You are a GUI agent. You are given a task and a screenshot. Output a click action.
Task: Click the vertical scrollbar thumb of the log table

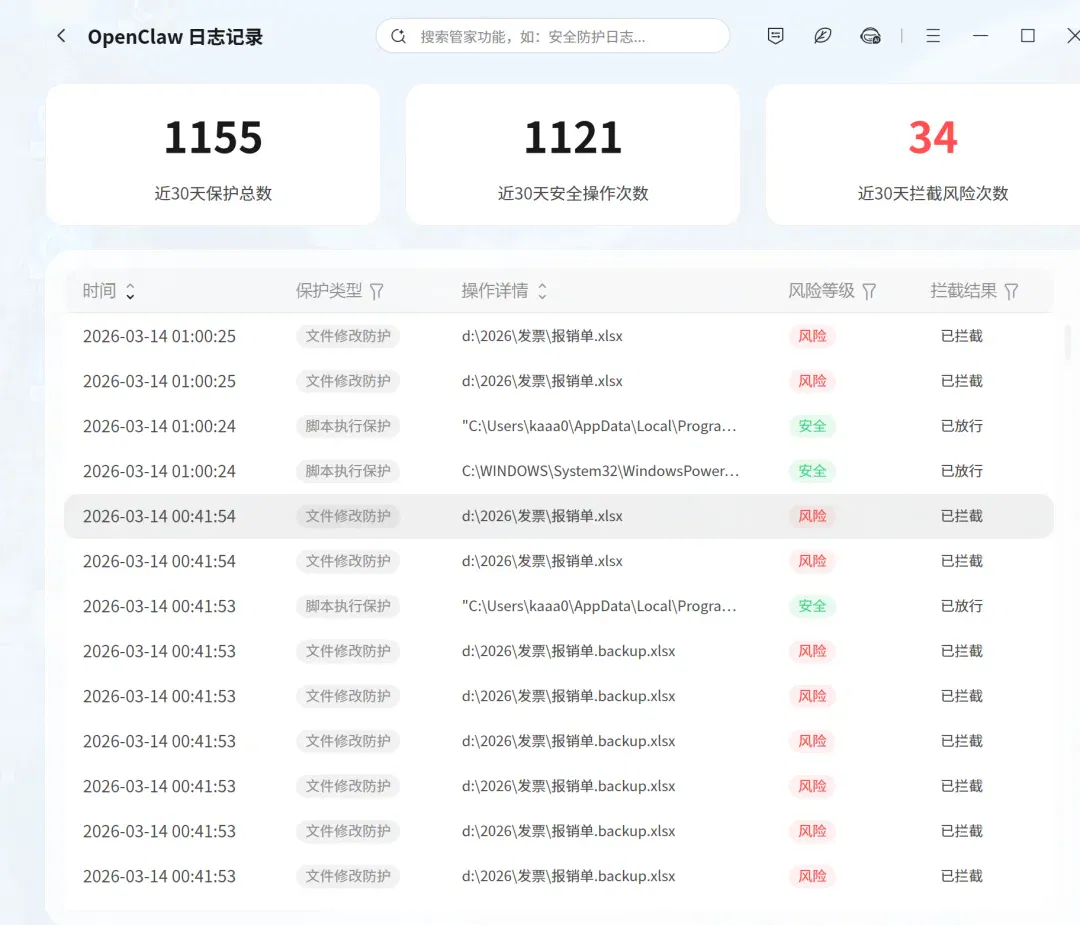[x=1068, y=342]
